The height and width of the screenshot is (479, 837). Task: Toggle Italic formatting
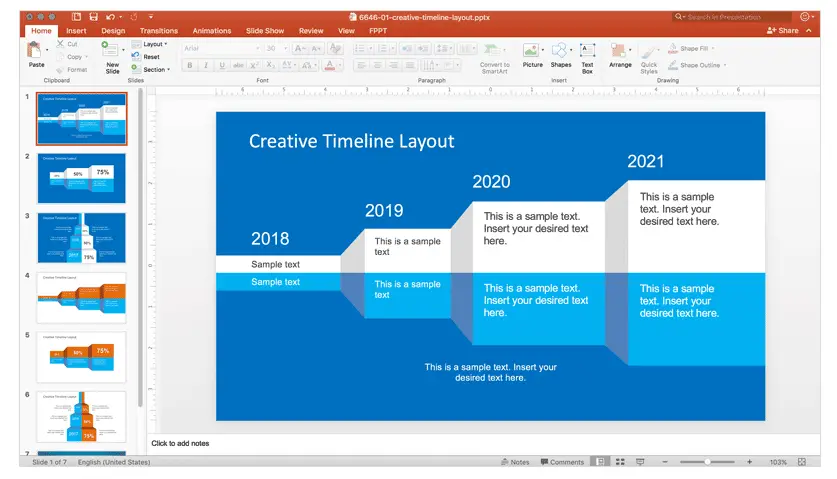click(206, 65)
